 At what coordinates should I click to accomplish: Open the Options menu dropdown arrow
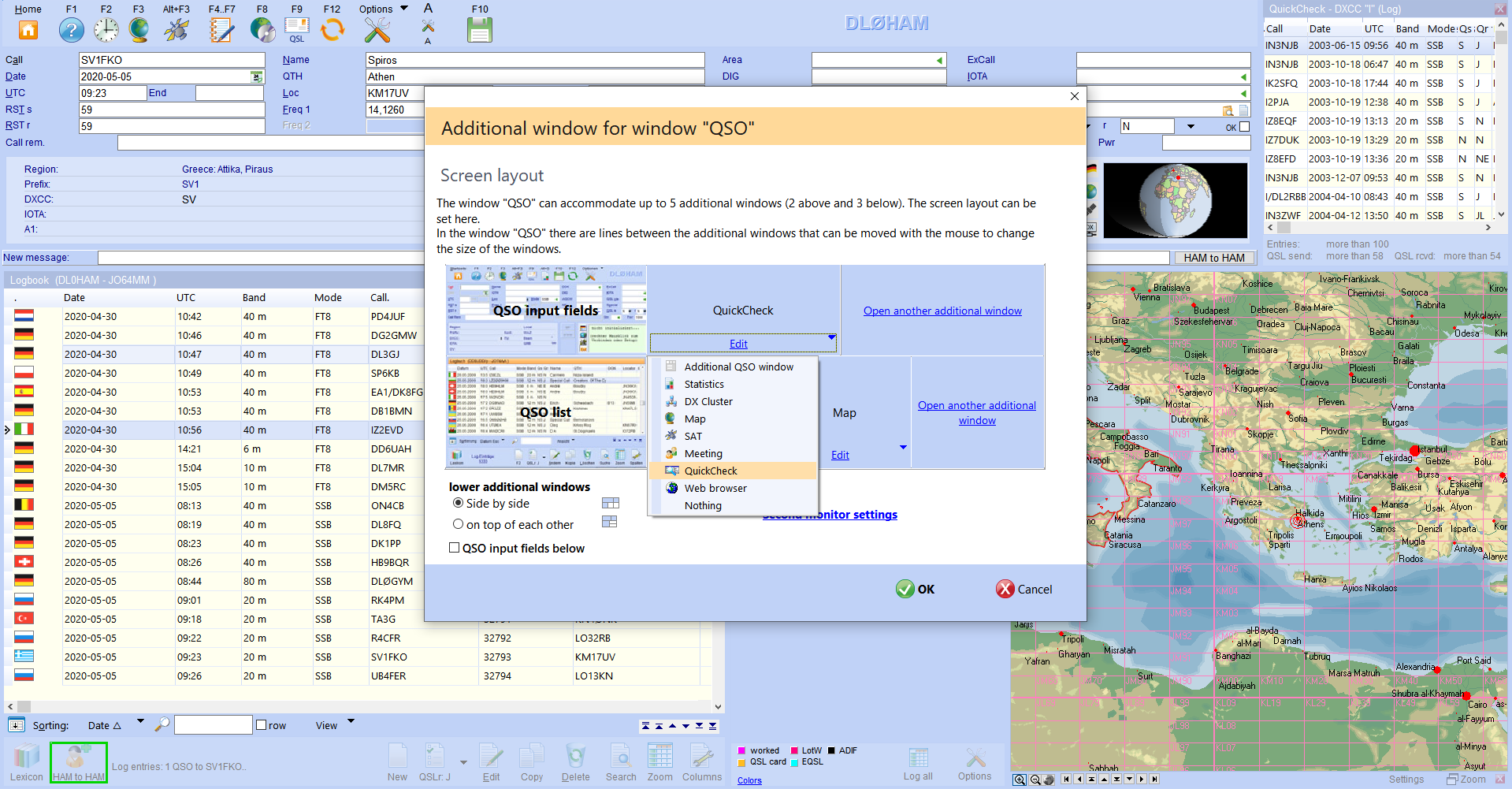click(404, 9)
